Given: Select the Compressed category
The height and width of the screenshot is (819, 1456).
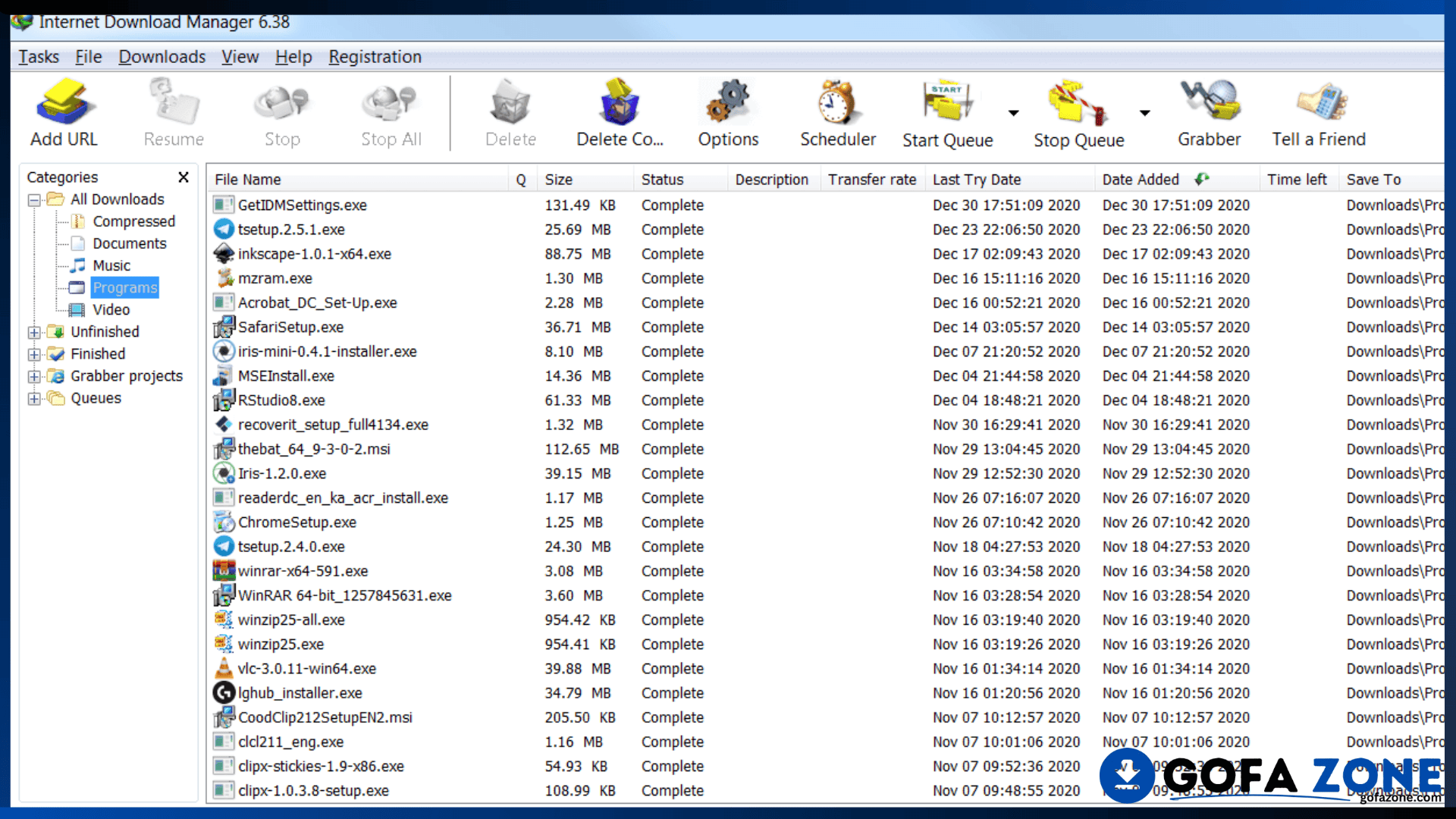Looking at the screenshot, I should click(x=133, y=221).
